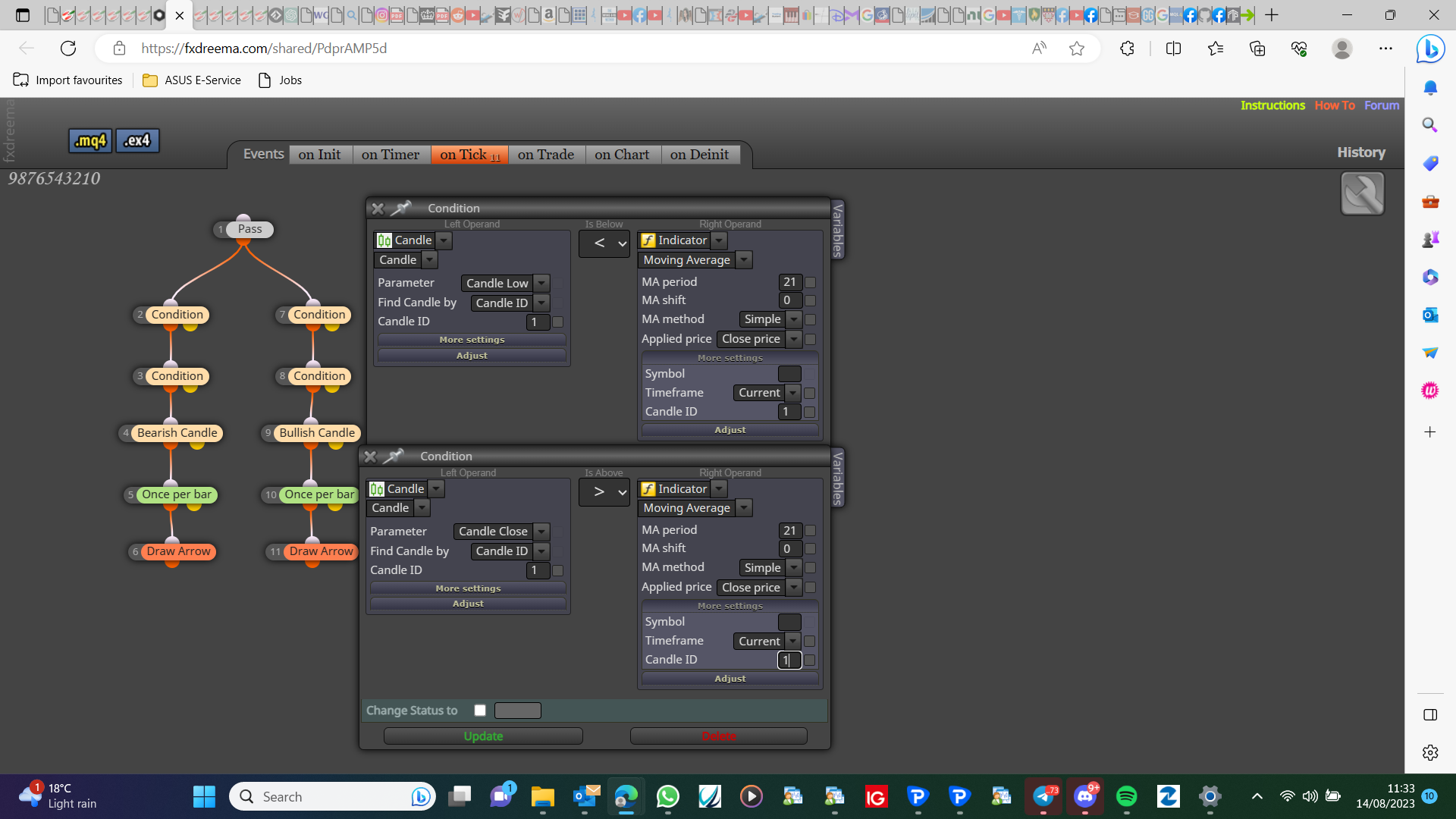Open the Forum link
The image size is (1456, 819).
[x=1382, y=105]
